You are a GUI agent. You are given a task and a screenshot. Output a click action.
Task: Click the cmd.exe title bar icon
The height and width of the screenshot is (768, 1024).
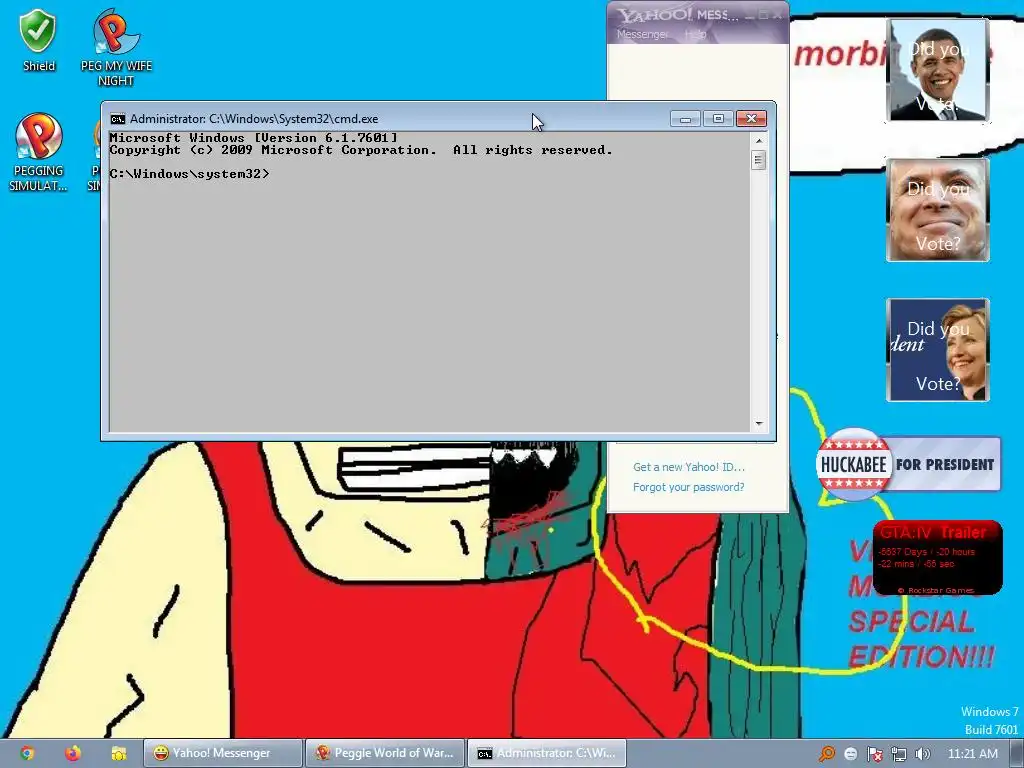[118, 119]
